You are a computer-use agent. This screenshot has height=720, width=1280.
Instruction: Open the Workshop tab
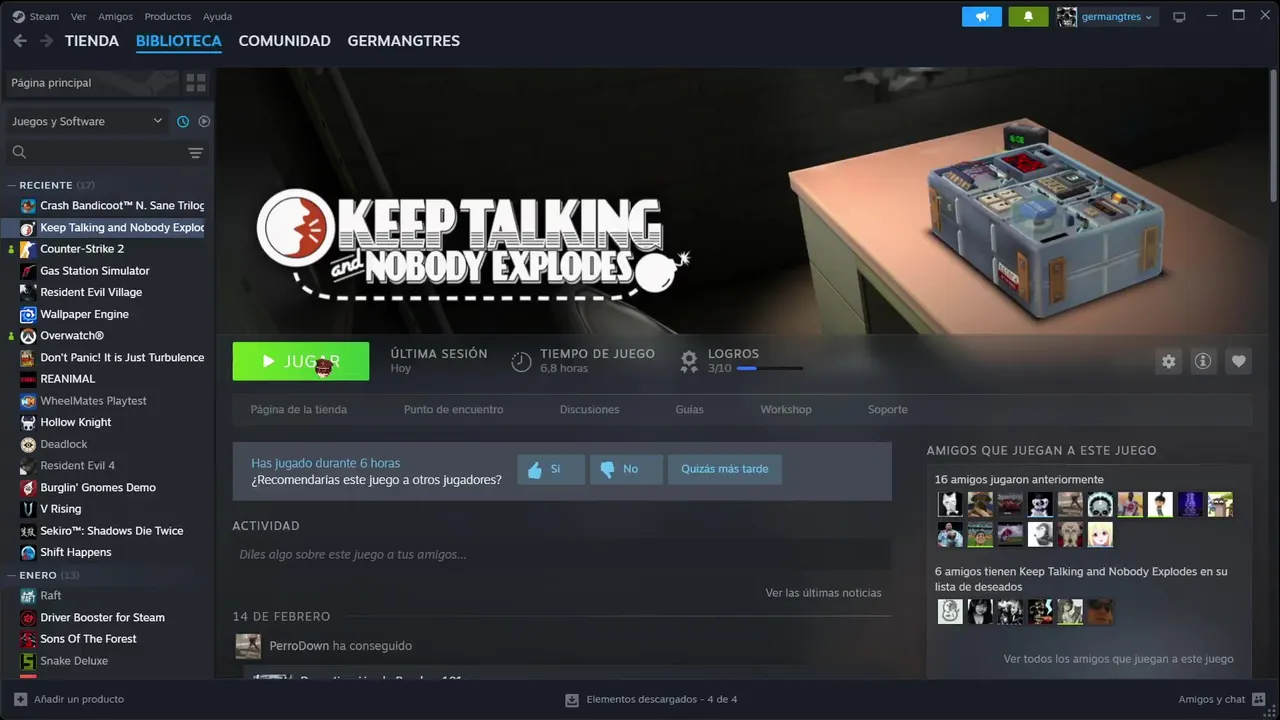(x=786, y=410)
